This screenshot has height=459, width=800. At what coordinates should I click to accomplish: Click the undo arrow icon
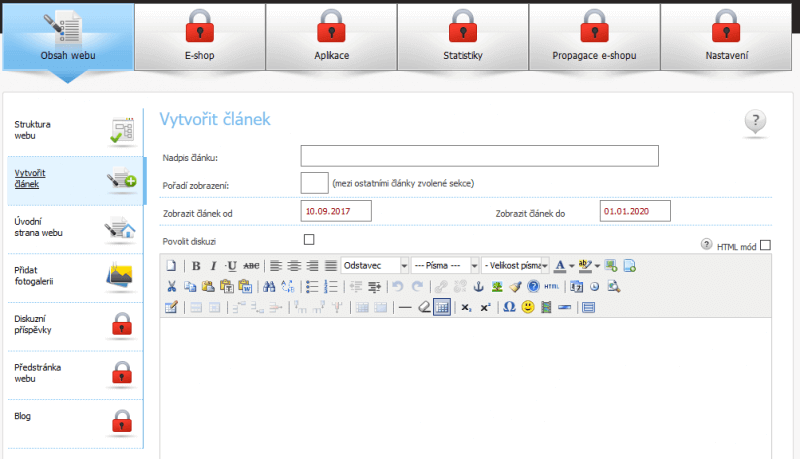coord(398,287)
